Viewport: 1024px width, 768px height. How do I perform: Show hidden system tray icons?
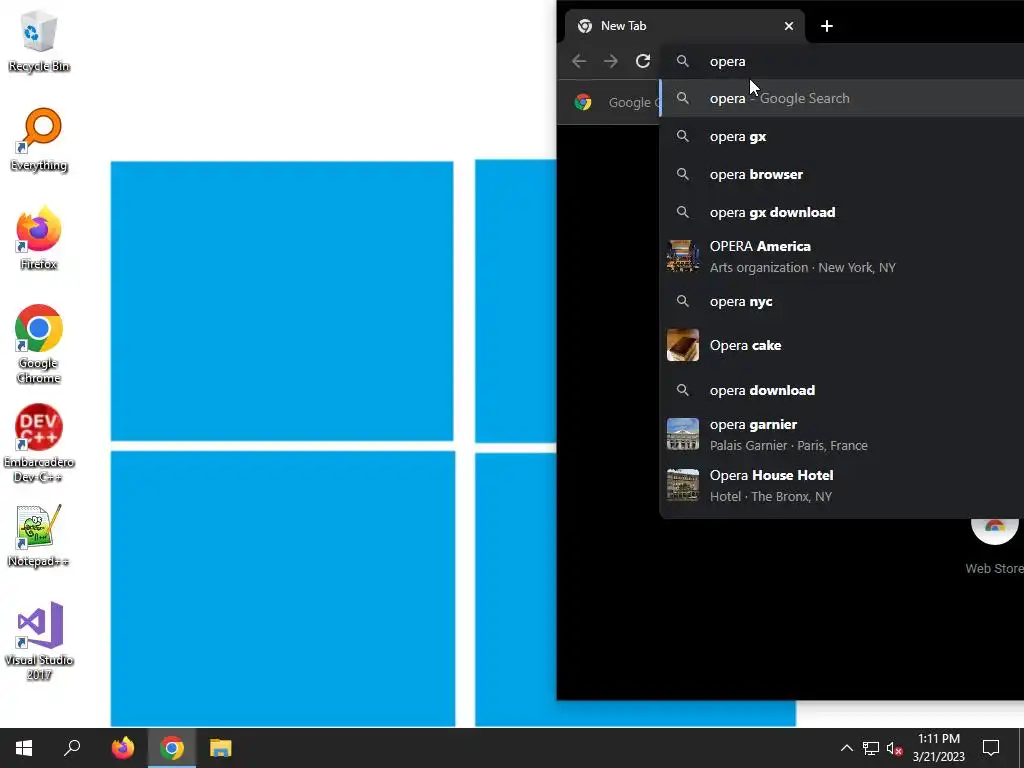tap(846, 748)
